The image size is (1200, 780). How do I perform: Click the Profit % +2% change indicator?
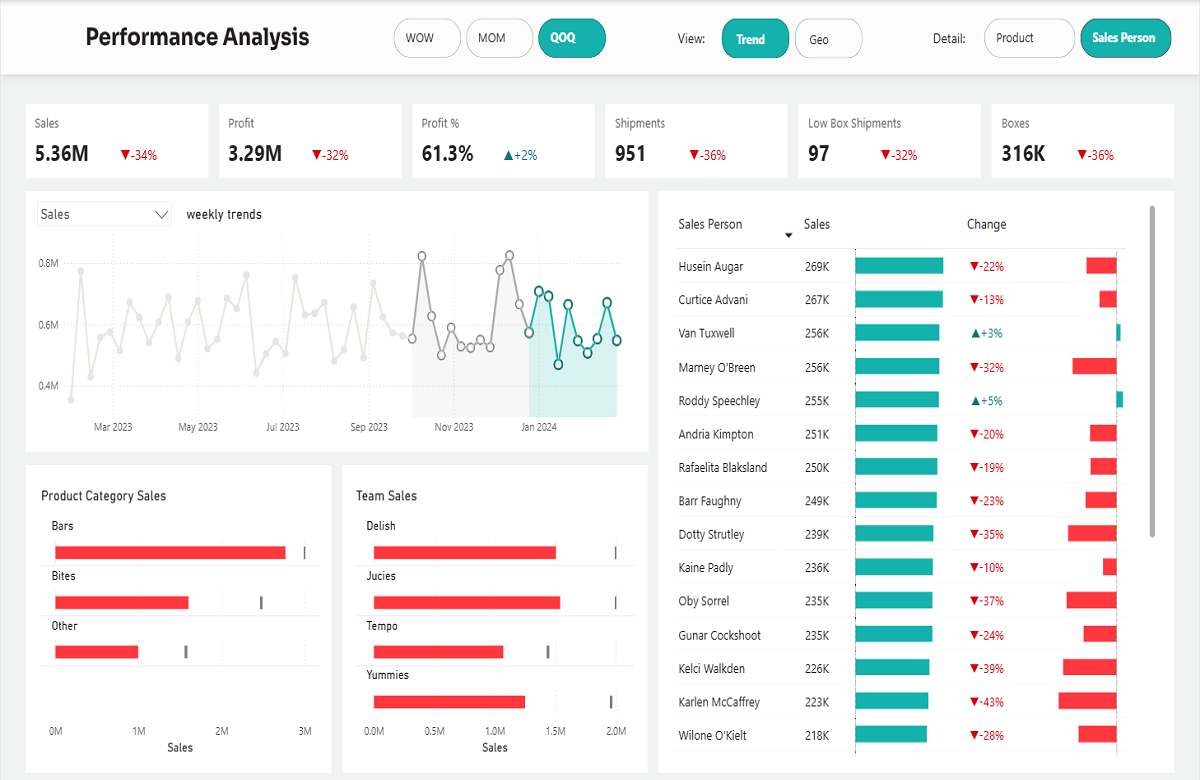(x=520, y=155)
